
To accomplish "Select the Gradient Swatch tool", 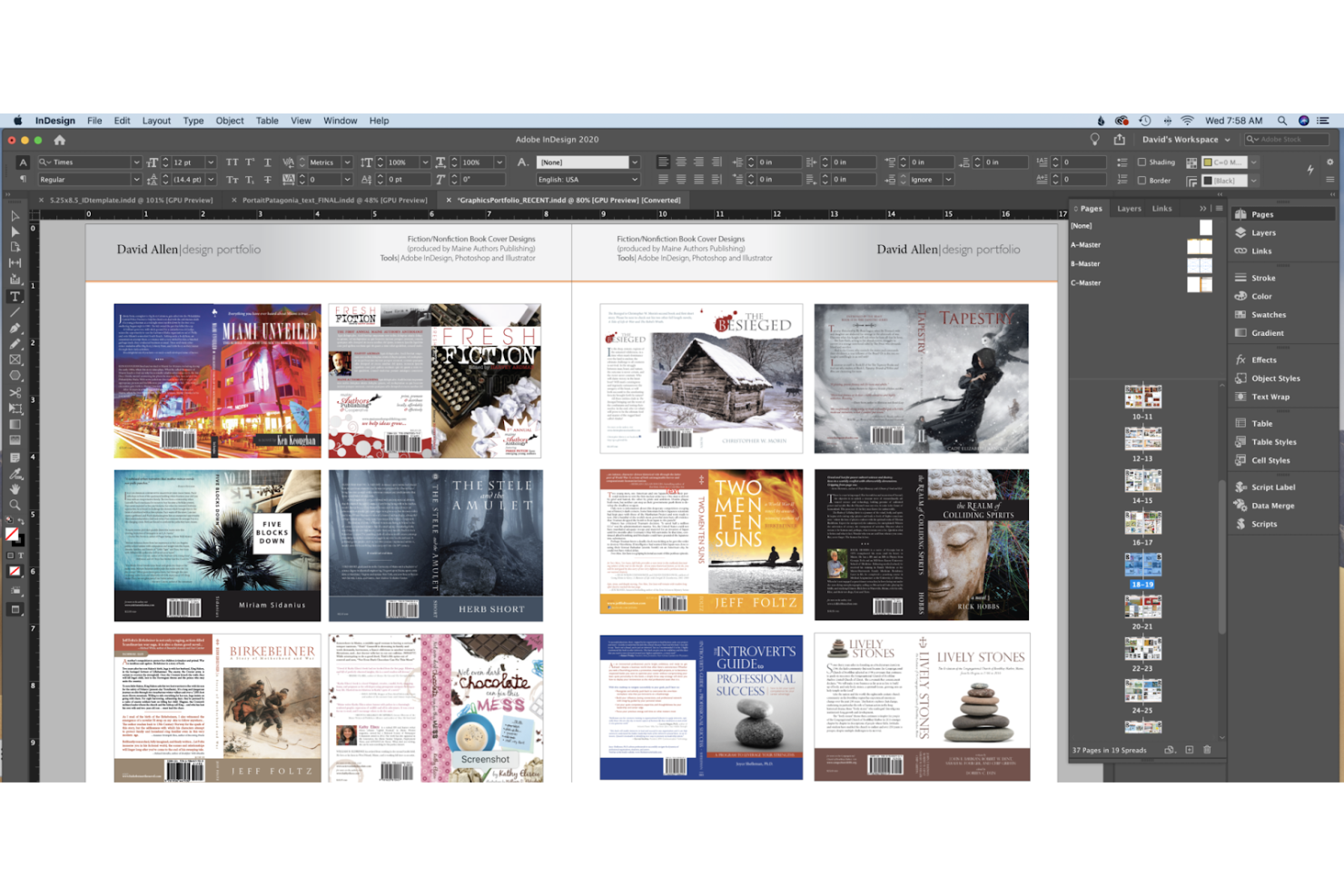I will tap(15, 424).
